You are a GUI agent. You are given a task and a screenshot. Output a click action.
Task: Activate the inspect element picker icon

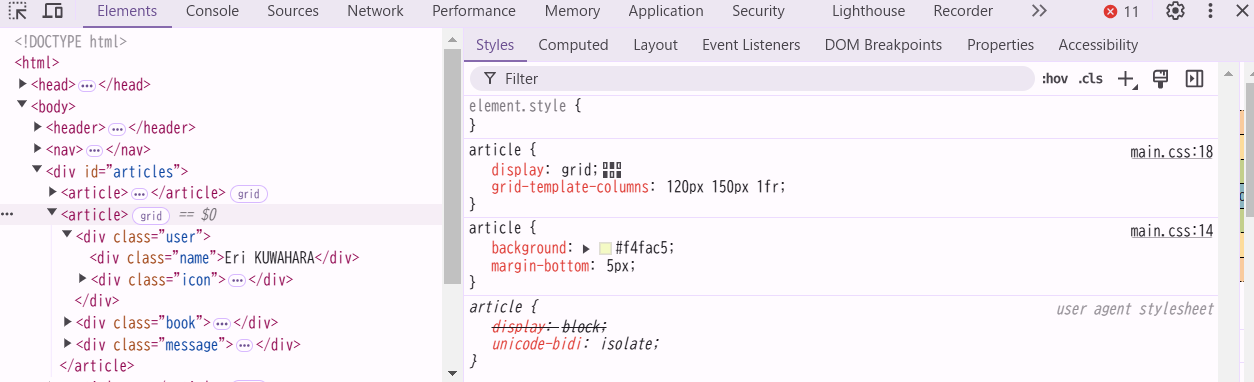tap(17, 11)
